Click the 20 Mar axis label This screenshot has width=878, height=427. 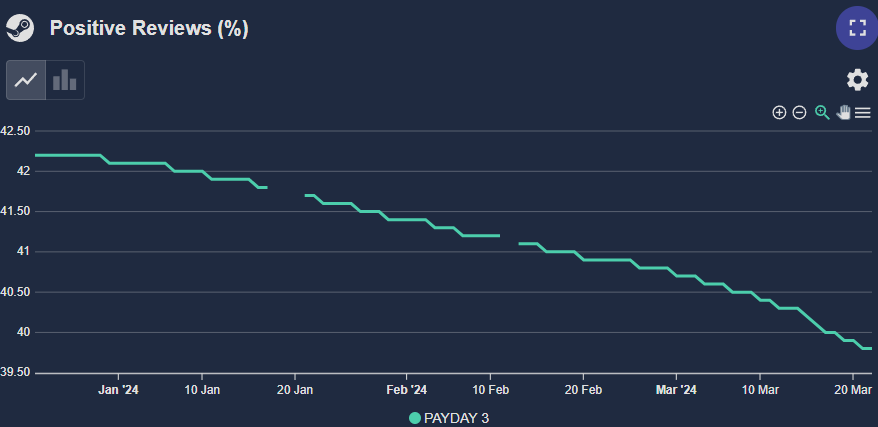pos(853,390)
